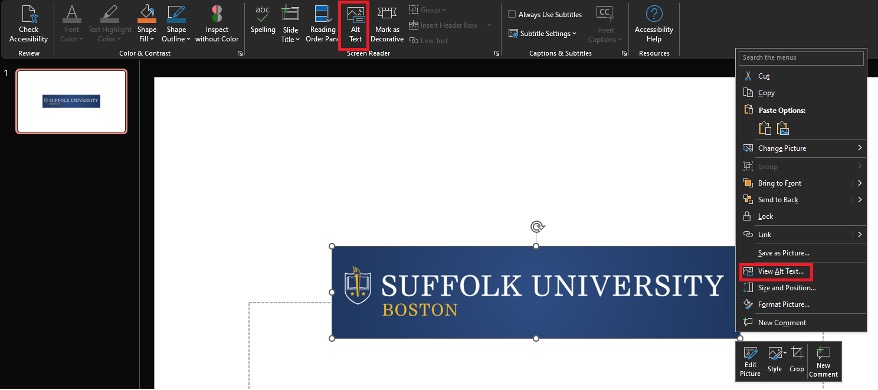The image size is (878, 390).
Task: Expand Change Picture submenu arrow
Action: [x=860, y=148]
